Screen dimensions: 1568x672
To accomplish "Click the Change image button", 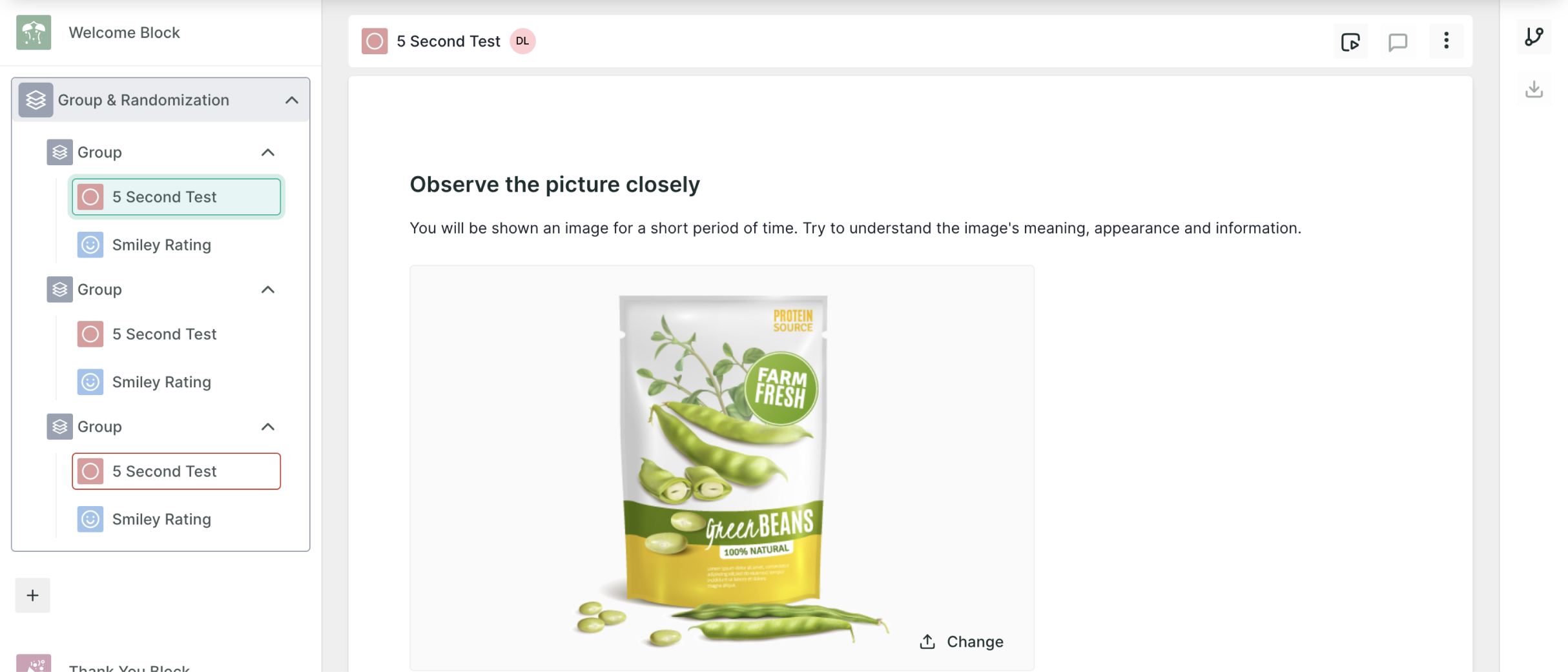I will coord(962,642).
